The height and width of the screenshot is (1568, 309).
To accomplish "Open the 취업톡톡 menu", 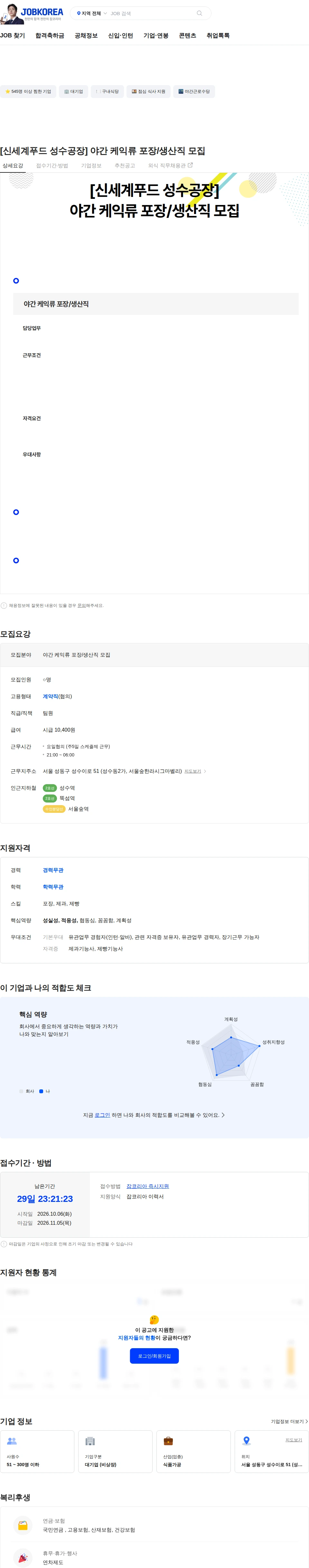I will pyautogui.click(x=218, y=36).
